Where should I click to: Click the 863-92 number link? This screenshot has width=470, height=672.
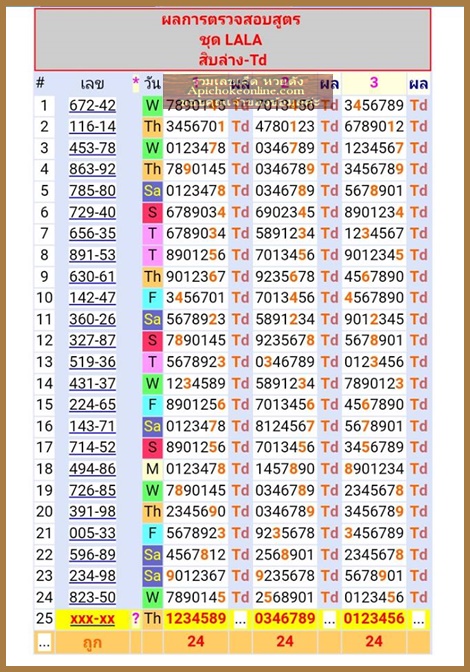[x=93, y=169]
